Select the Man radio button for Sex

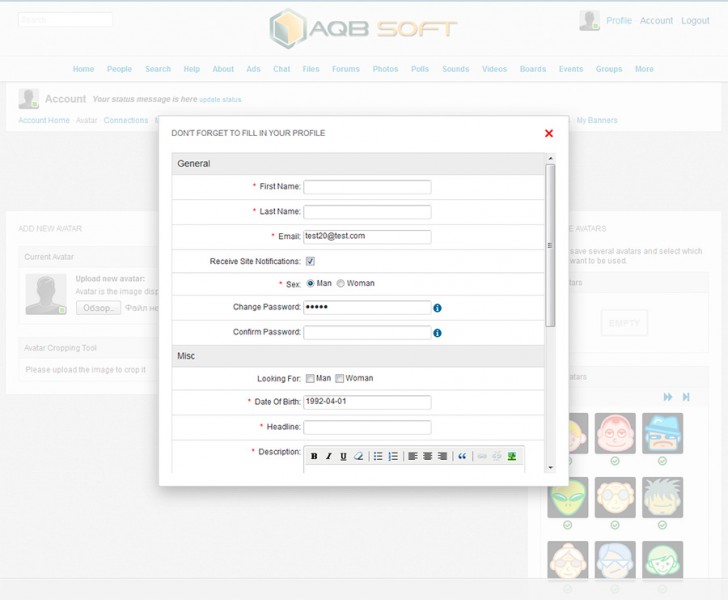pos(310,283)
